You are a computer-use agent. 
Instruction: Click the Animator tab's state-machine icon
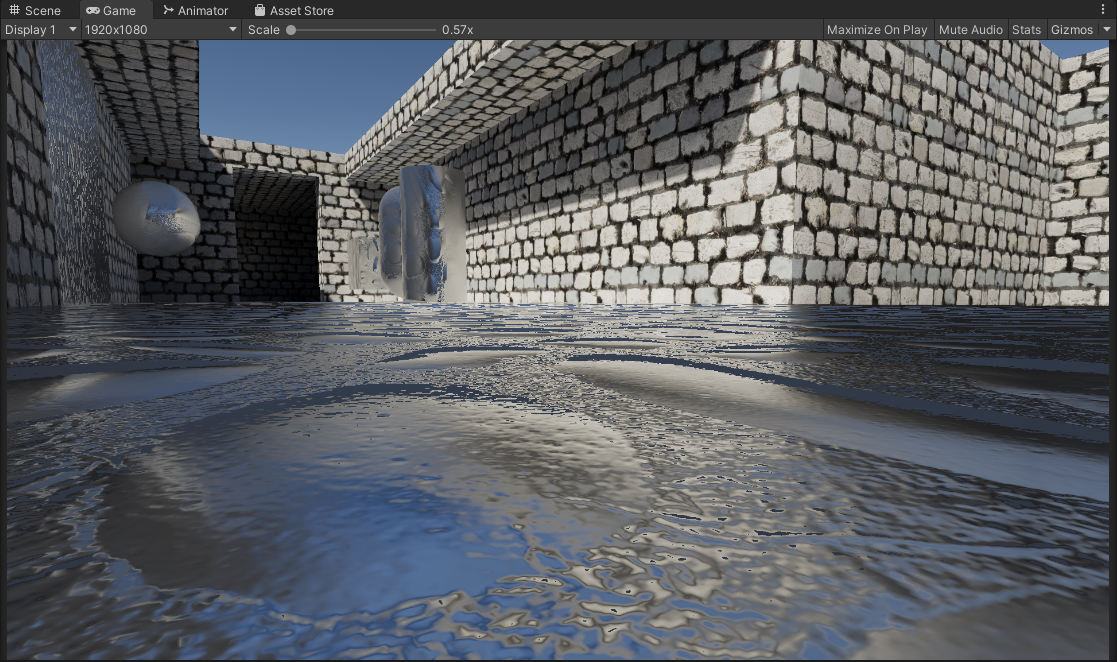(x=168, y=10)
